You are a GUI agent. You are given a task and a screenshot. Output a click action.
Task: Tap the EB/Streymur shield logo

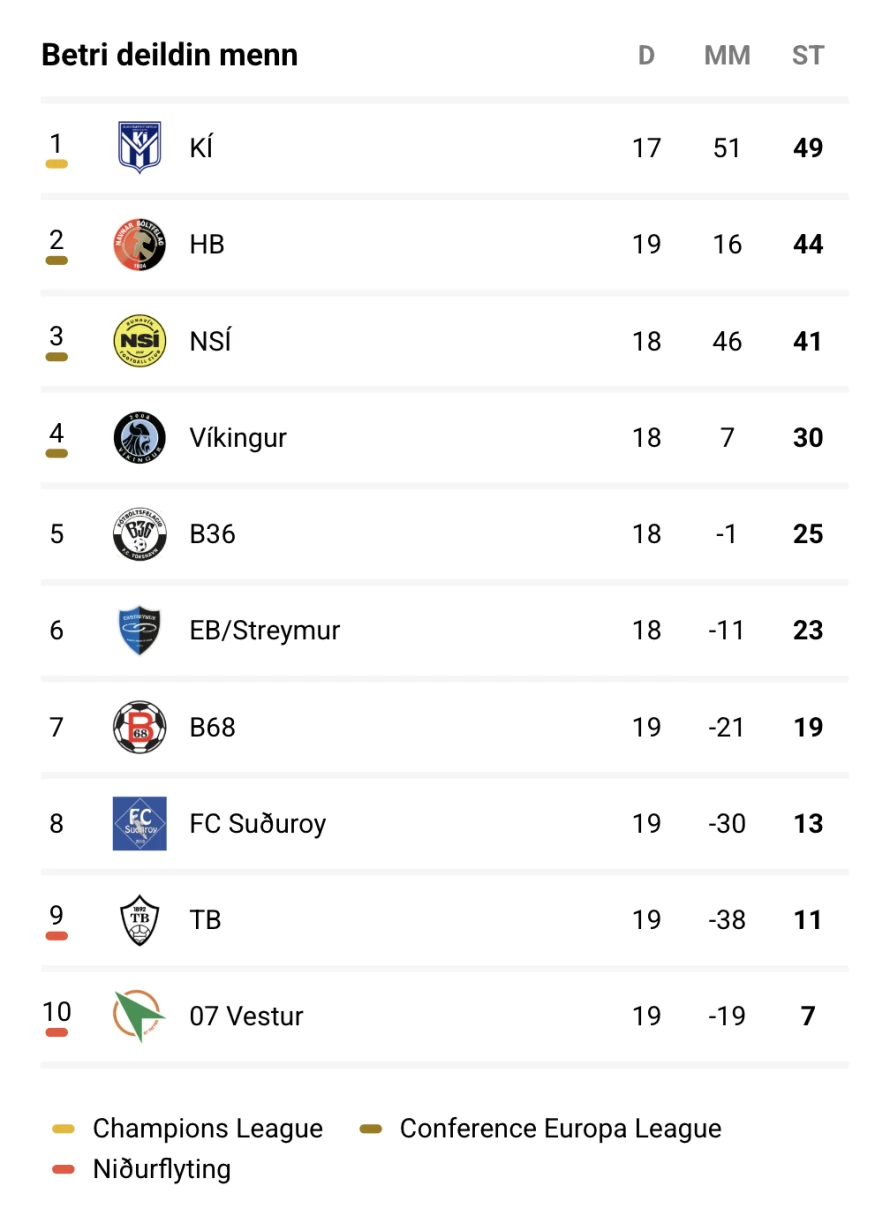pyautogui.click(x=139, y=630)
